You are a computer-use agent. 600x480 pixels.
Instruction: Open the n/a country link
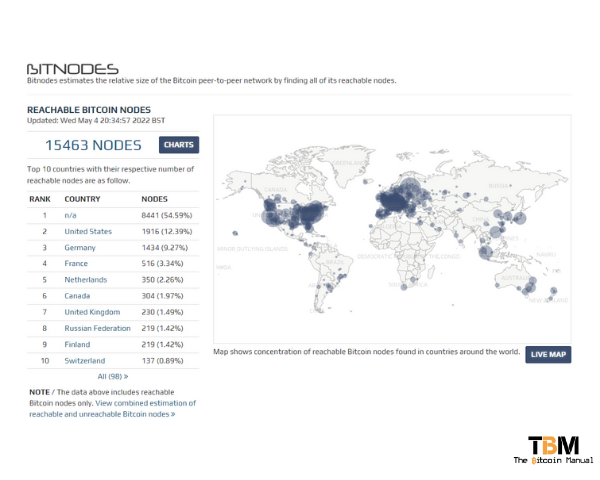click(70, 215)
